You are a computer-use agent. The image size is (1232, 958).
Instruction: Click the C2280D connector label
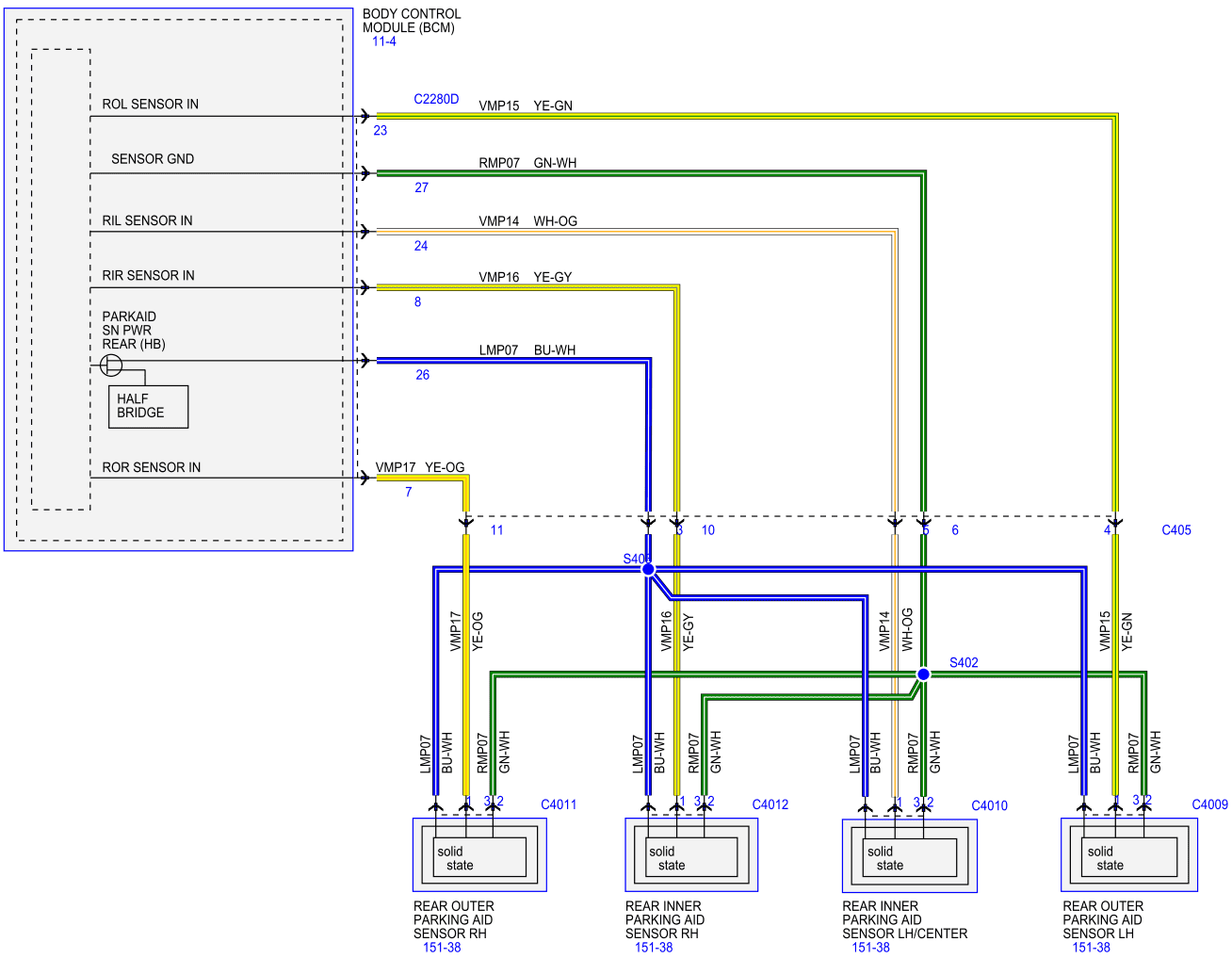pos(436,99)
